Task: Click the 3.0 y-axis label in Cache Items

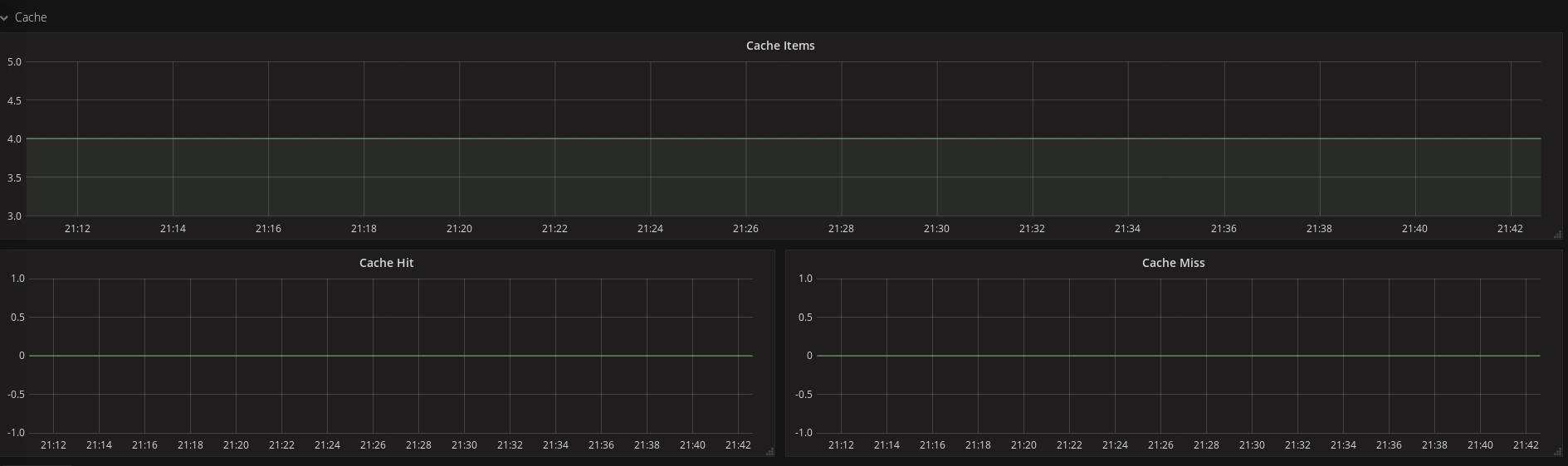Action: 14,216
